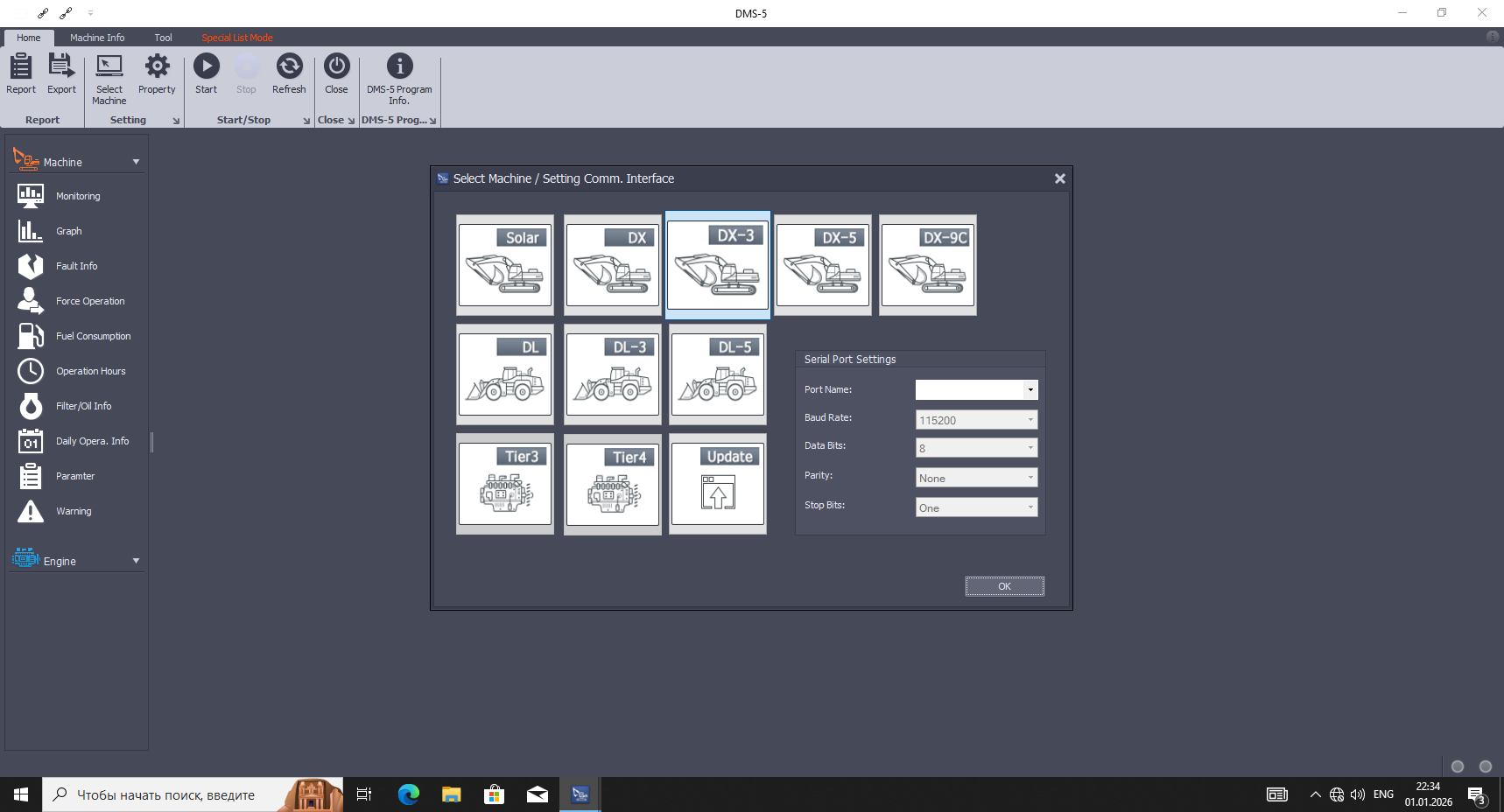The image size is (1504, 812).
Task: Open the Data Bits dropdown
Action: 1030,448
